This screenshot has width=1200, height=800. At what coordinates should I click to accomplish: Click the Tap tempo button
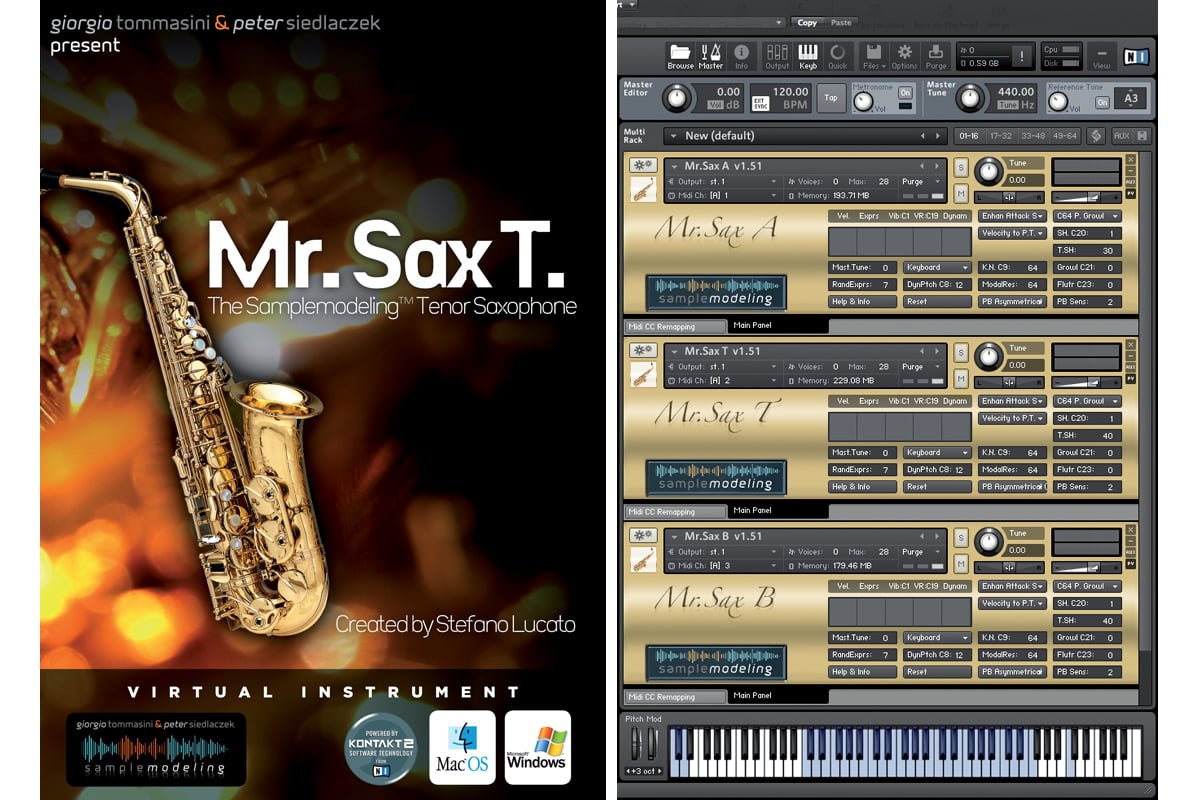point(832,98)
